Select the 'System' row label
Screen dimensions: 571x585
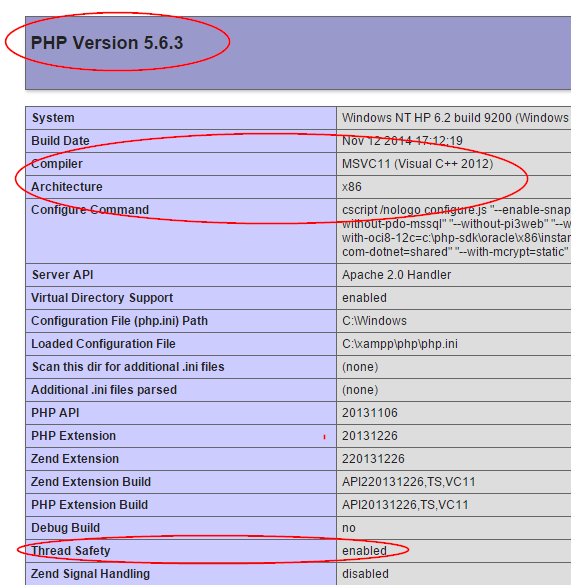53,118
